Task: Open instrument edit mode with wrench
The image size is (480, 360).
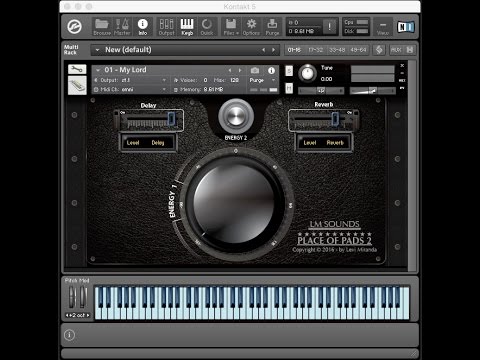Action: (77, 69)
